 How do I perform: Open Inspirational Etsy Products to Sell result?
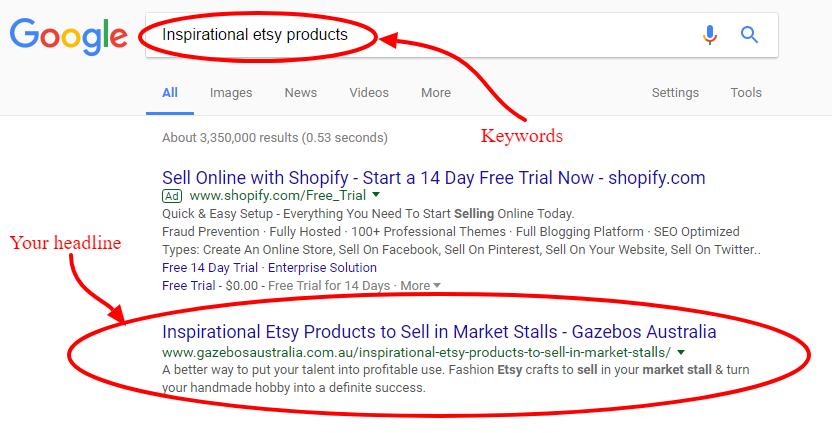pos(439,332)
